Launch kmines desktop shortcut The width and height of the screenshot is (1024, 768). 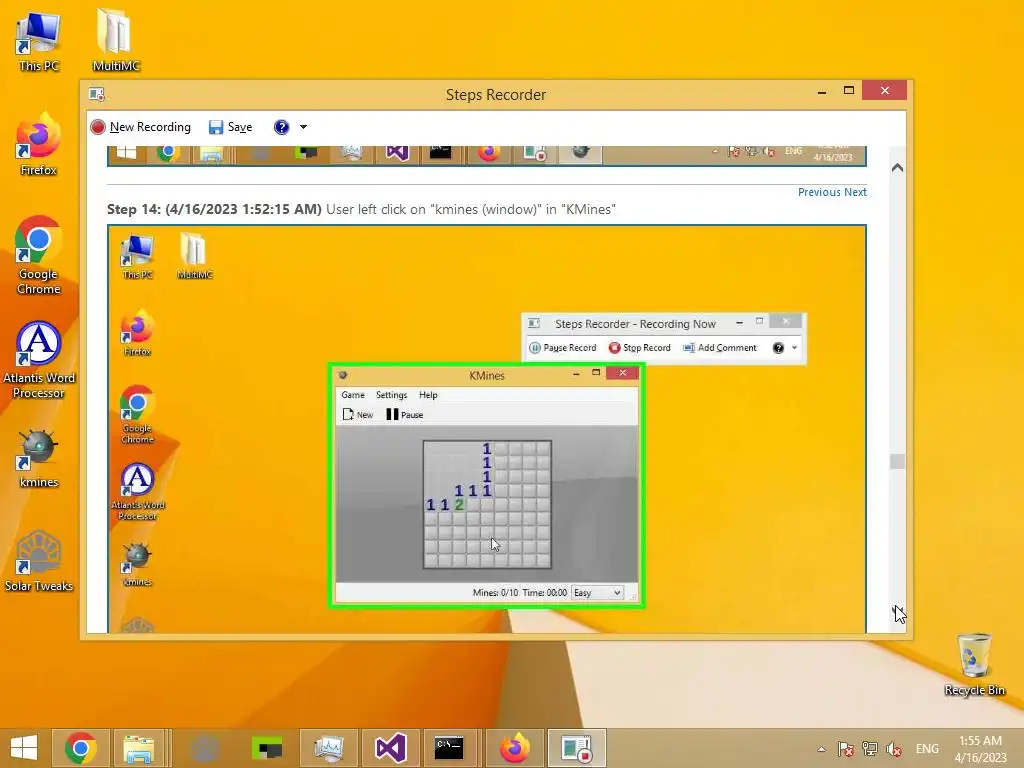coord(39,459)
